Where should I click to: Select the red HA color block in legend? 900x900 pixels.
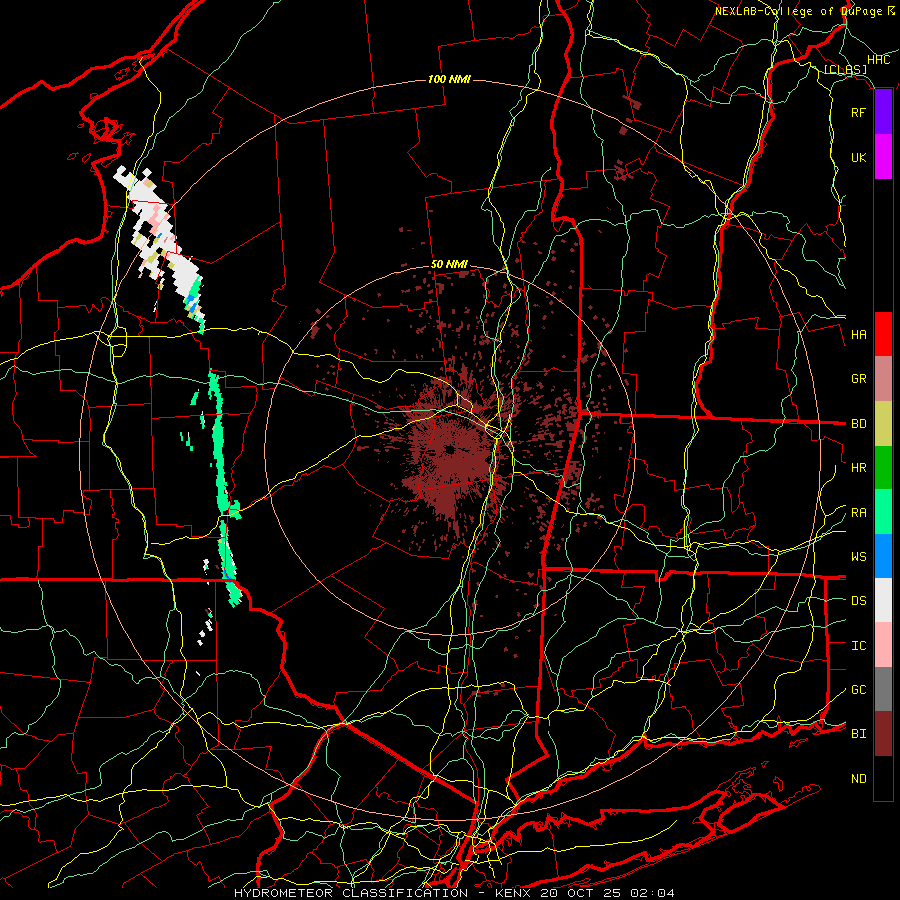(883, 334)
